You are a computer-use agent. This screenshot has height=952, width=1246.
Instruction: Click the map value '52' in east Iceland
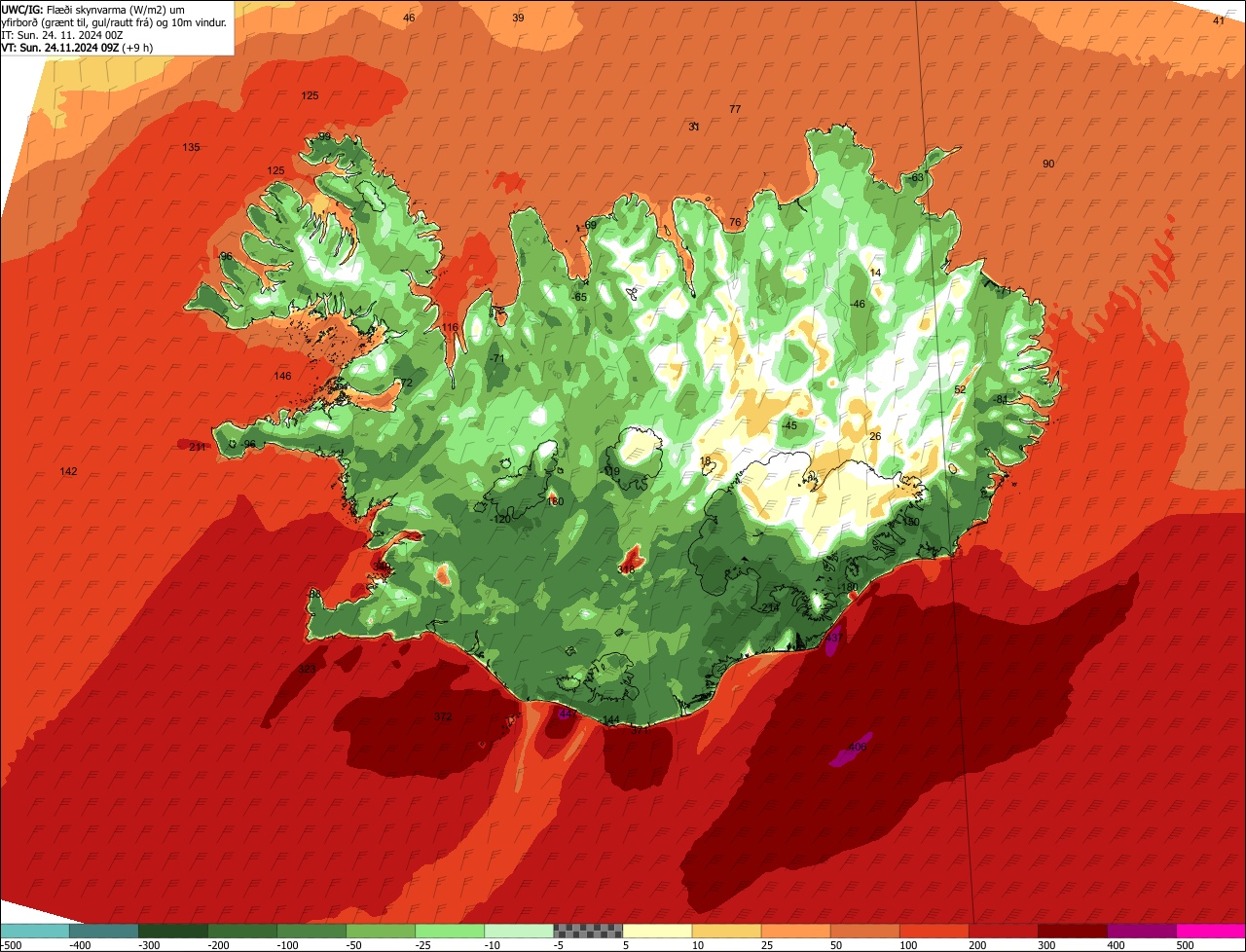coord(960,389)
